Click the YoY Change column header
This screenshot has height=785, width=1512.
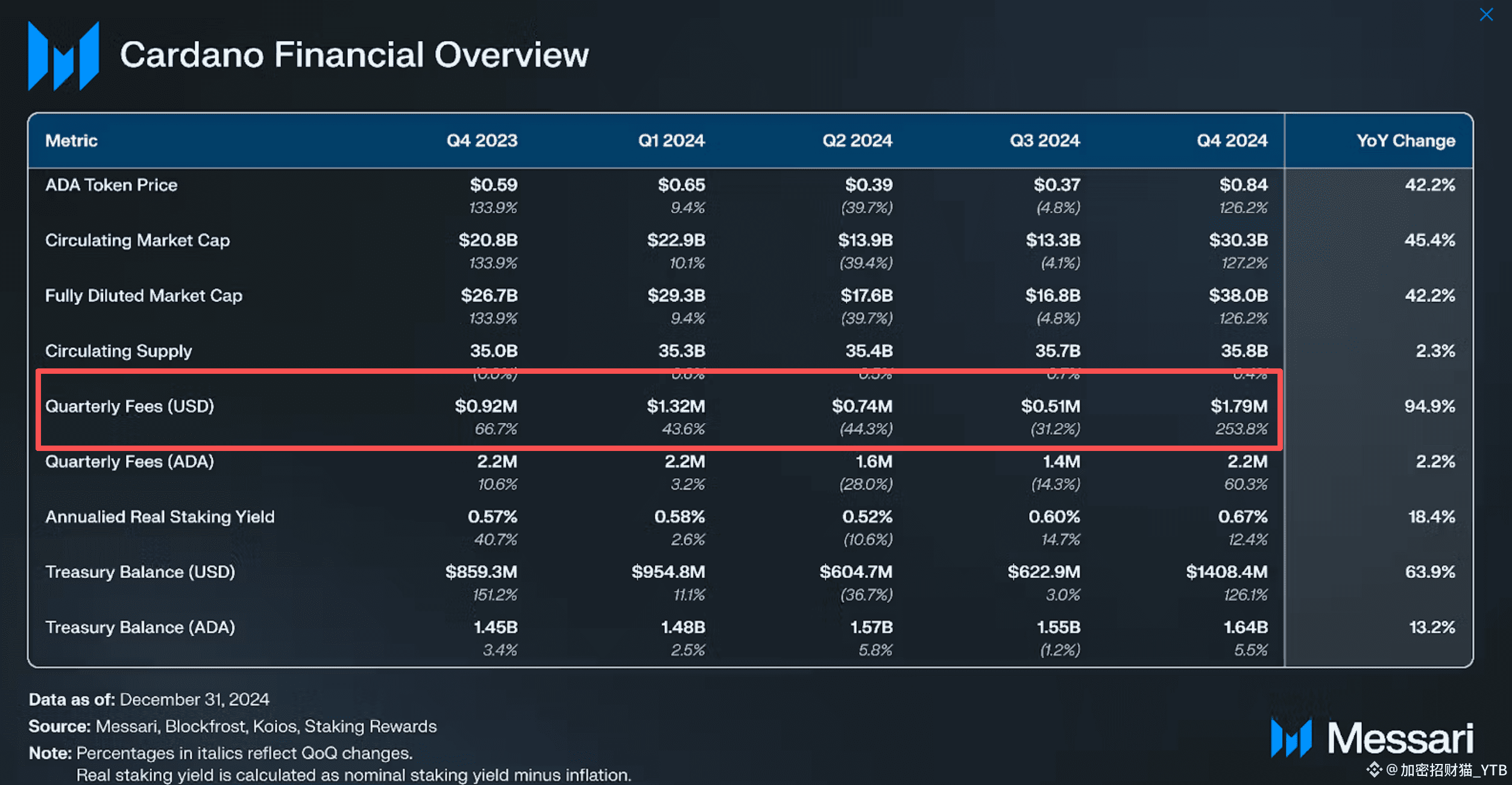[1405, 140]
